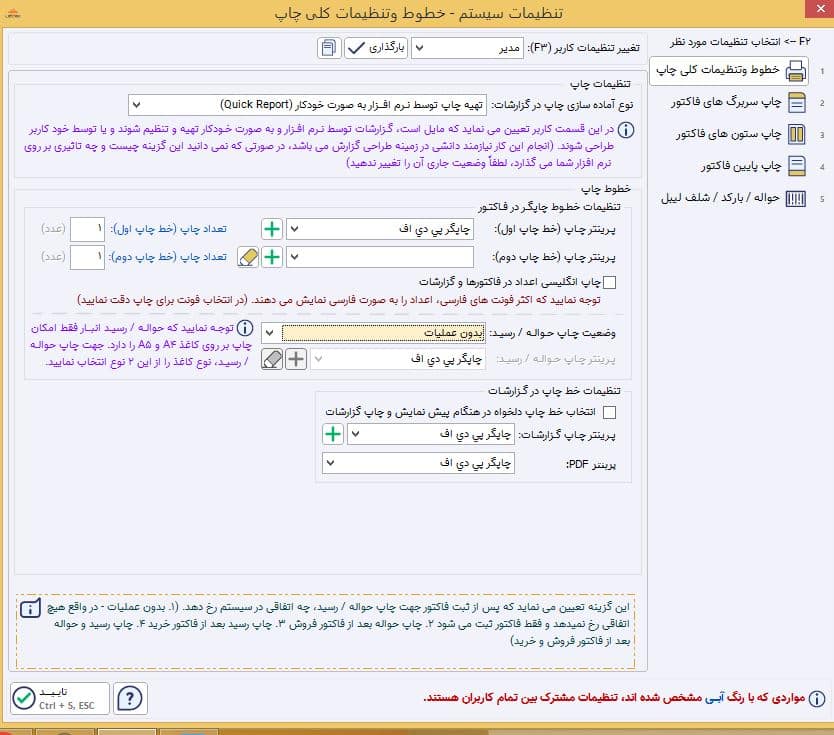Open the پرینتر چاپ گزارشات dropdown
Image resolution: width=834 pixels, height=735 pixels.
[x=431, y=434]
